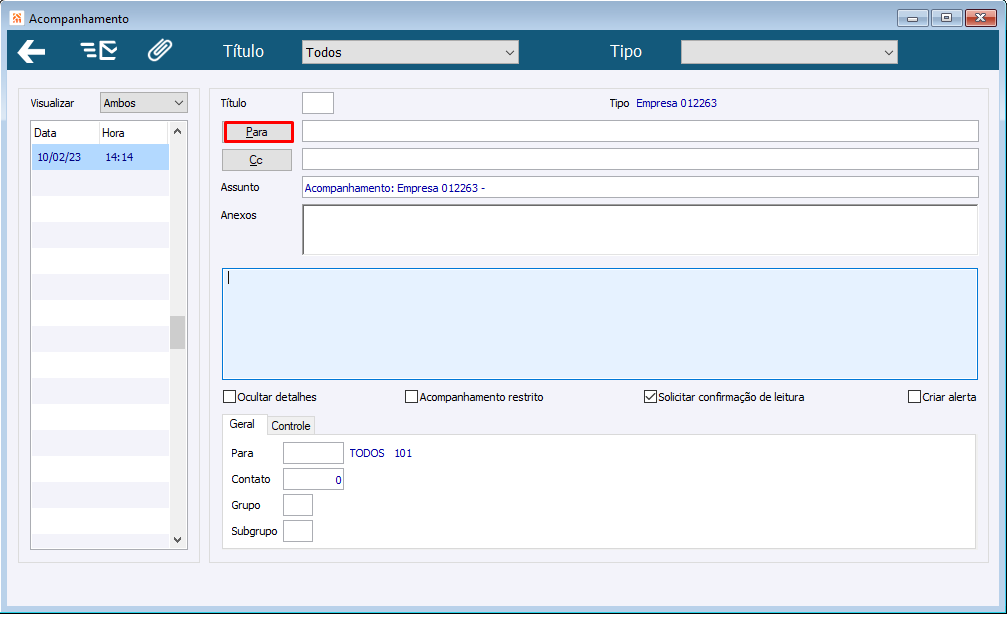Click the Acompanhamento app icon in title bar
The image size is (1008, 618).
[17, 18]
